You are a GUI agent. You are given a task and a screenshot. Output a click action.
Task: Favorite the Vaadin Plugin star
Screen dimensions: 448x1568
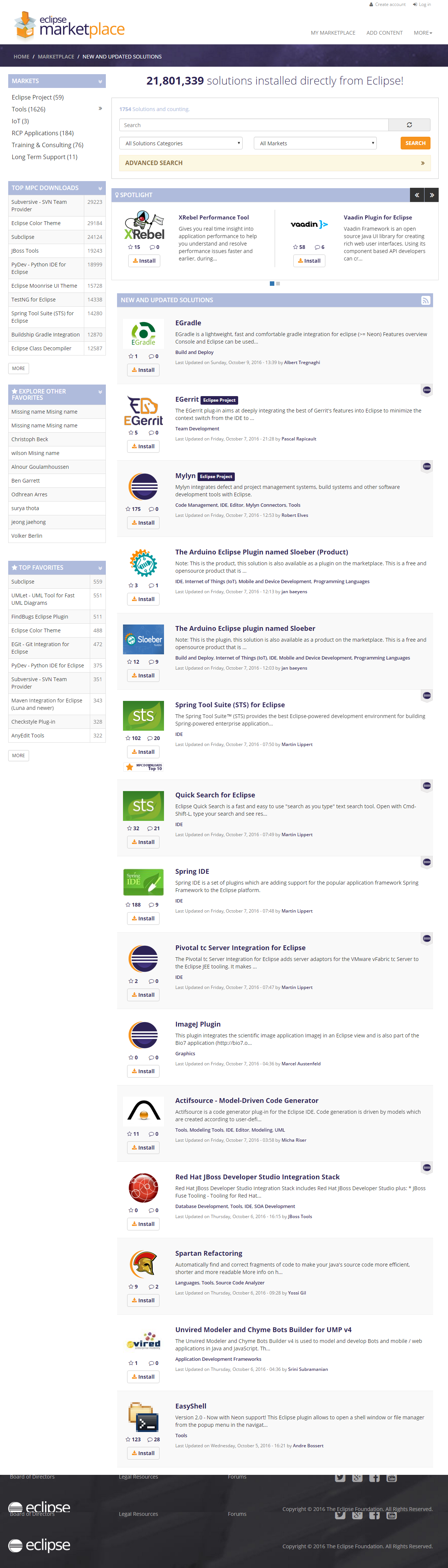[295, 247]
